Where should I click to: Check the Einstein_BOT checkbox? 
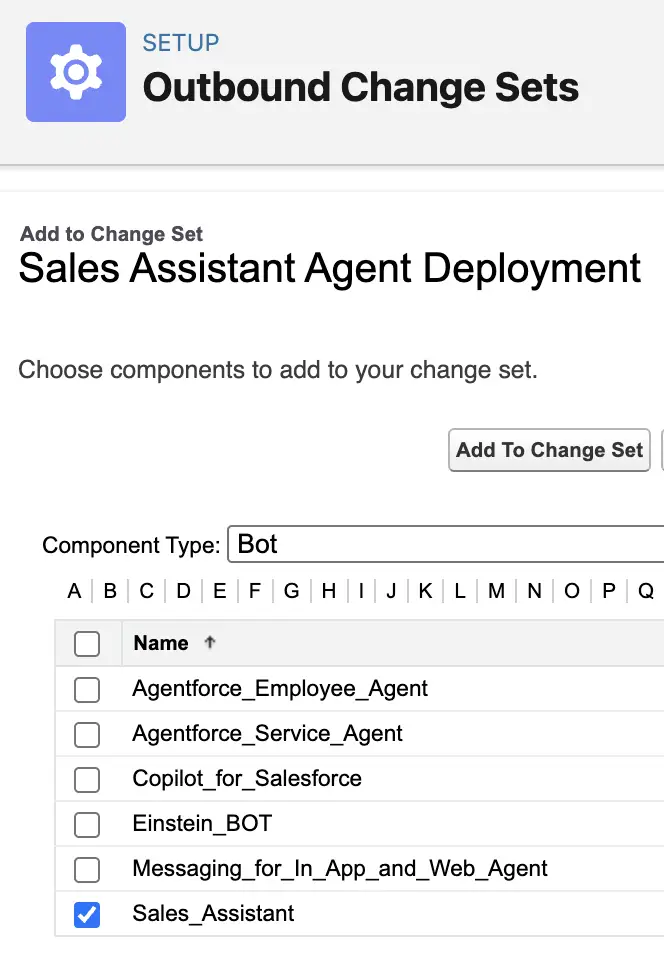coord(87,825)
